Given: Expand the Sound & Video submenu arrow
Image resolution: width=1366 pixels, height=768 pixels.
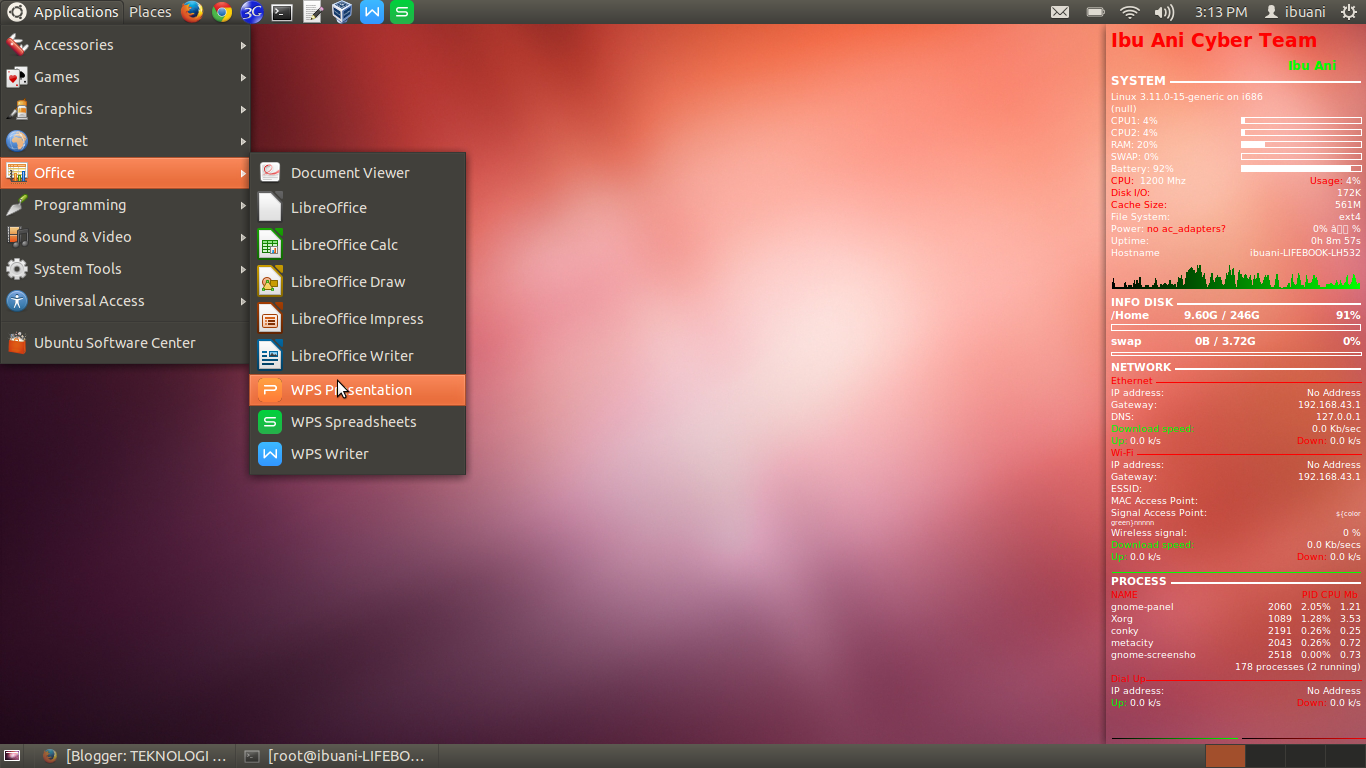Looking at the screenshot, I should tap(243, 237).
